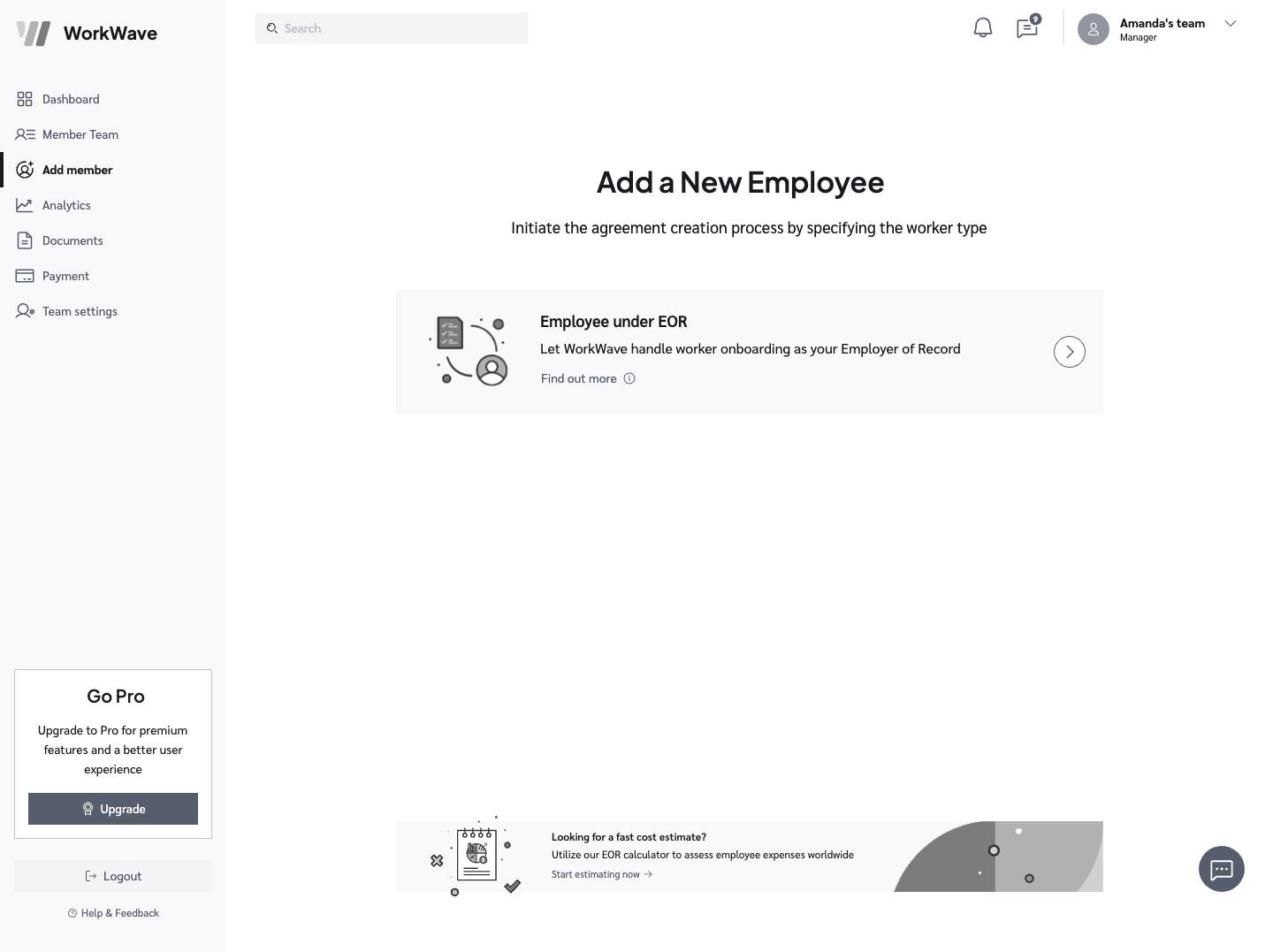Screen dimensions: 1273x952
Task: Select Add member in sidebar
Action: [x=77, y=170]
